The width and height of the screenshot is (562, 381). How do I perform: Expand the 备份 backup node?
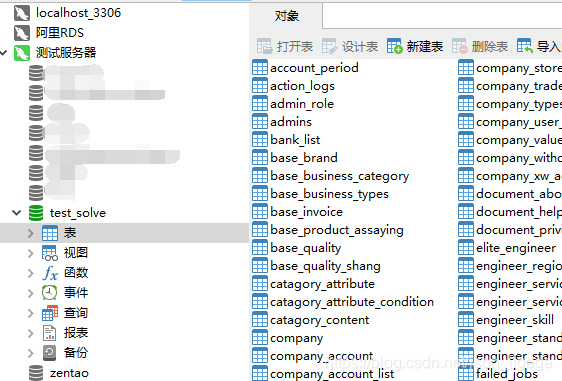coord(31,353)
